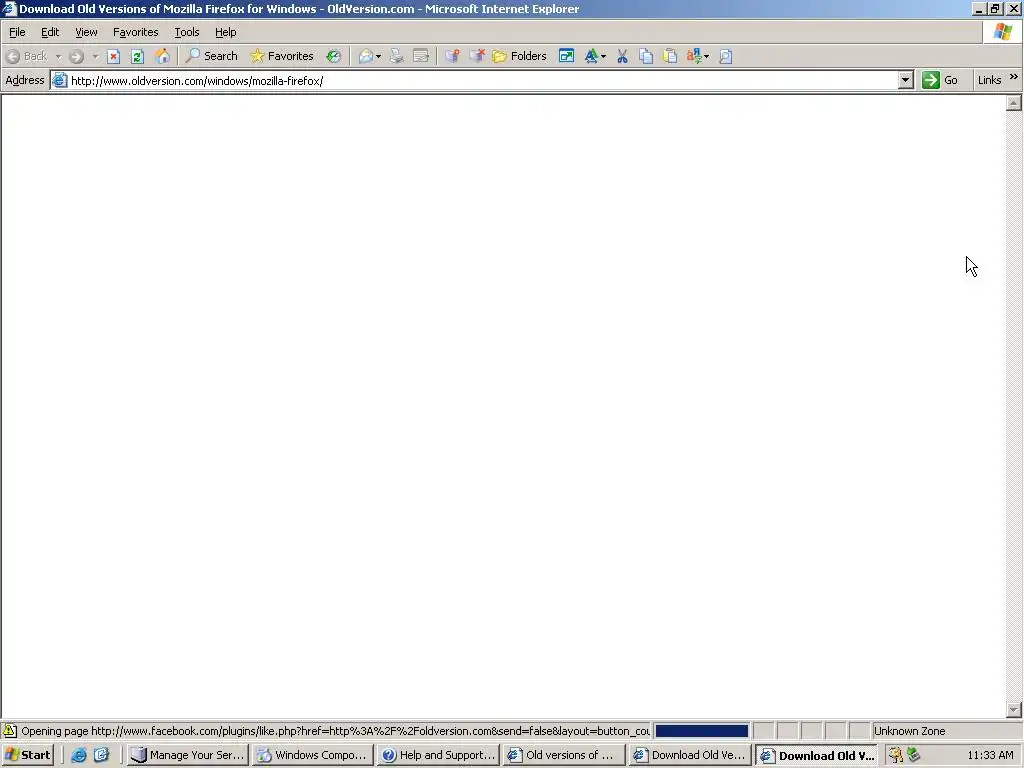The height and width of the screenshot is (768, 1024).
Task: Expand the Back history dropdown arrow
Action: tap(58, 57)
